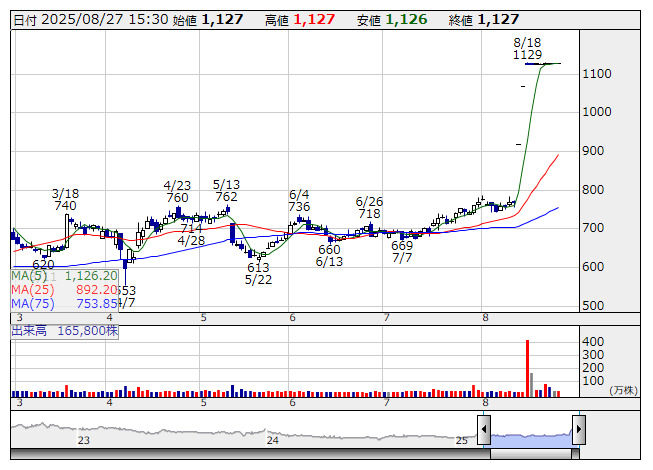
Task: Click the right range handle arrow in navigator
Action: click(578, 430)
